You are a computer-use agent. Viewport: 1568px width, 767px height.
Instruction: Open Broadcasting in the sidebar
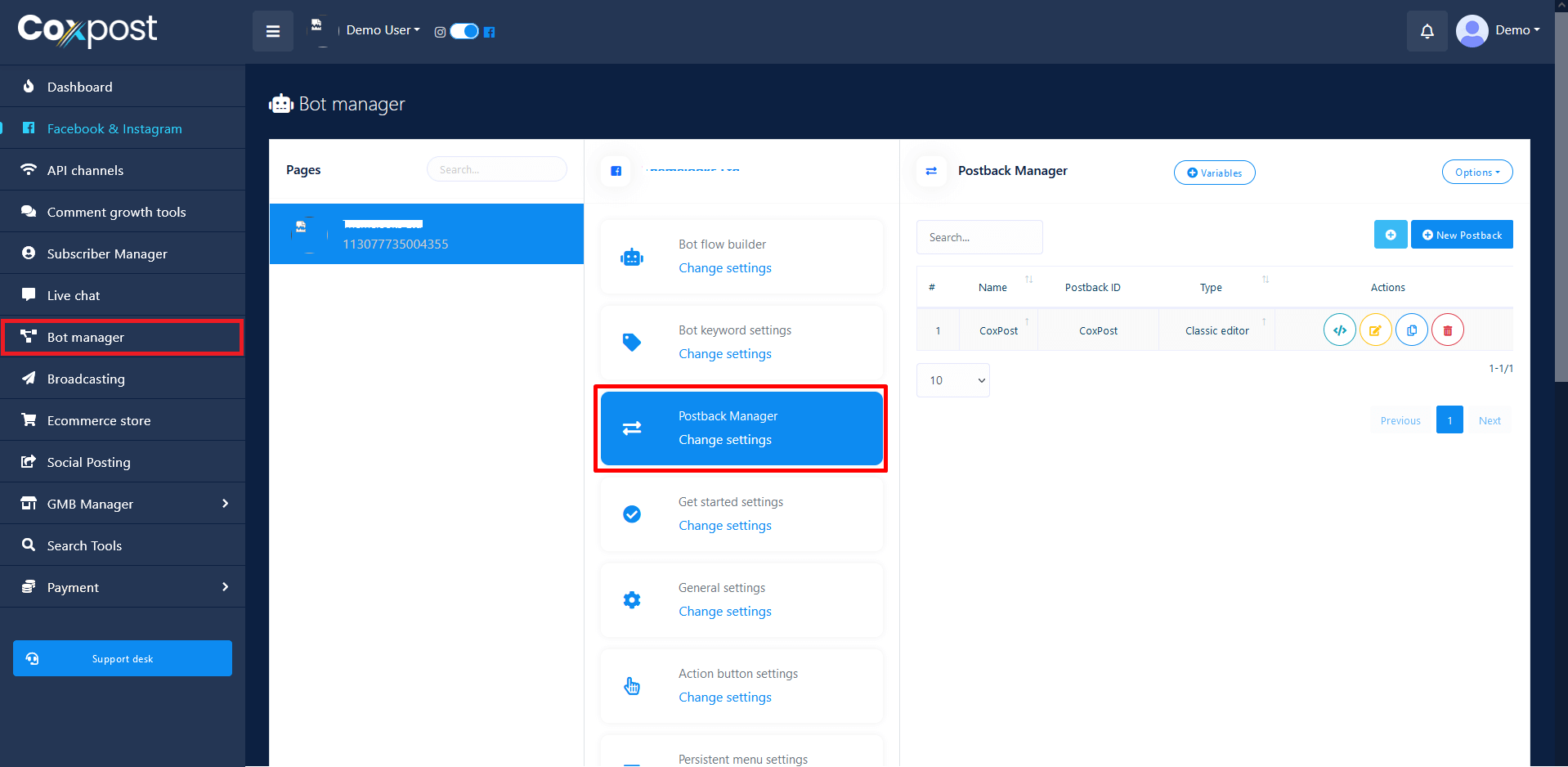coord(86,379)
